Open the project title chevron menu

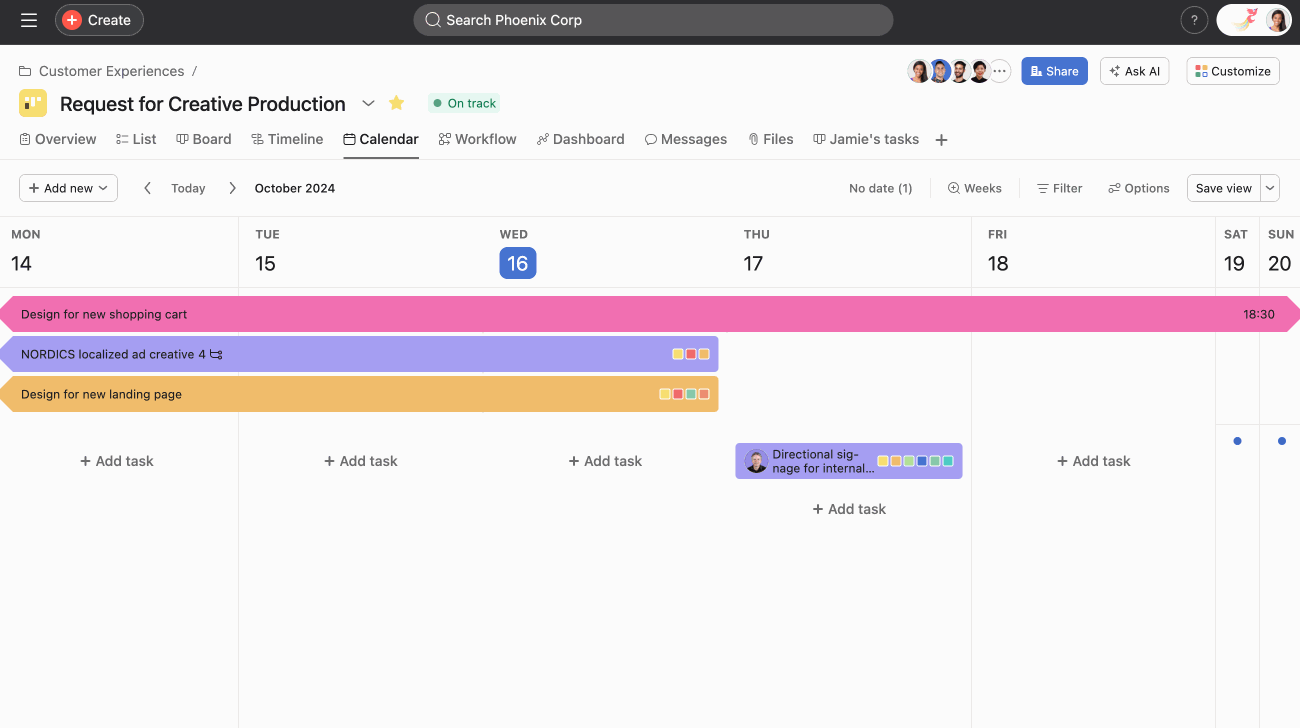pos(368,103)
